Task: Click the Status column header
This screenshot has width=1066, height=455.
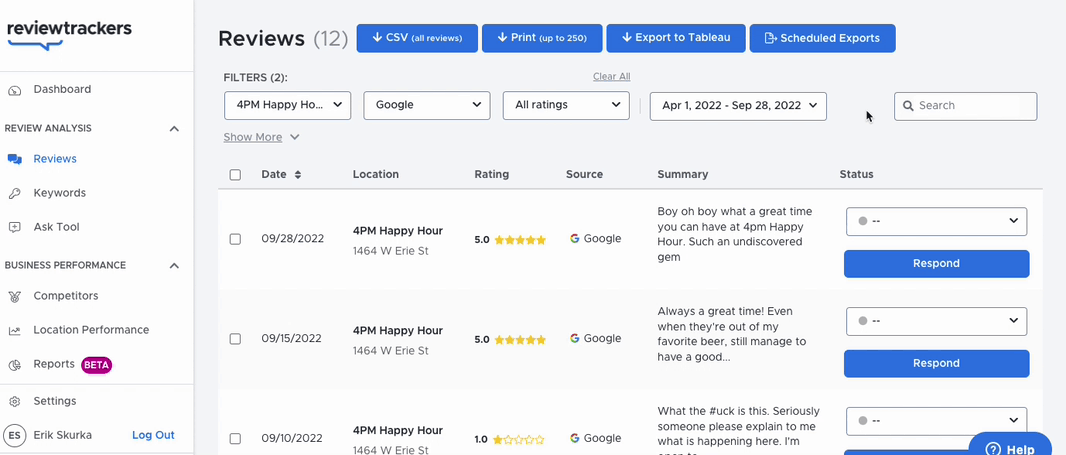Action: tap(857, 175)
